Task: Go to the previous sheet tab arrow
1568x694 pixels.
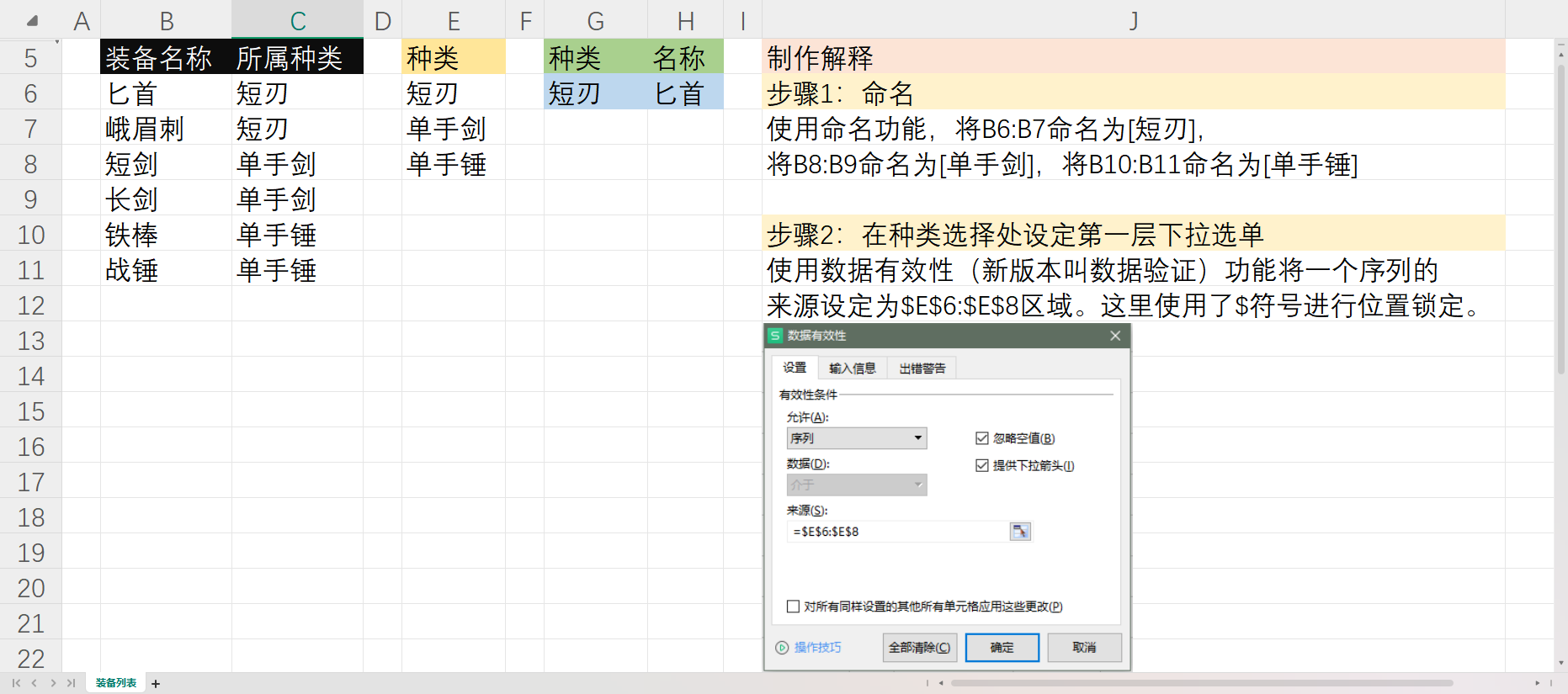Action: pos(35,683)
